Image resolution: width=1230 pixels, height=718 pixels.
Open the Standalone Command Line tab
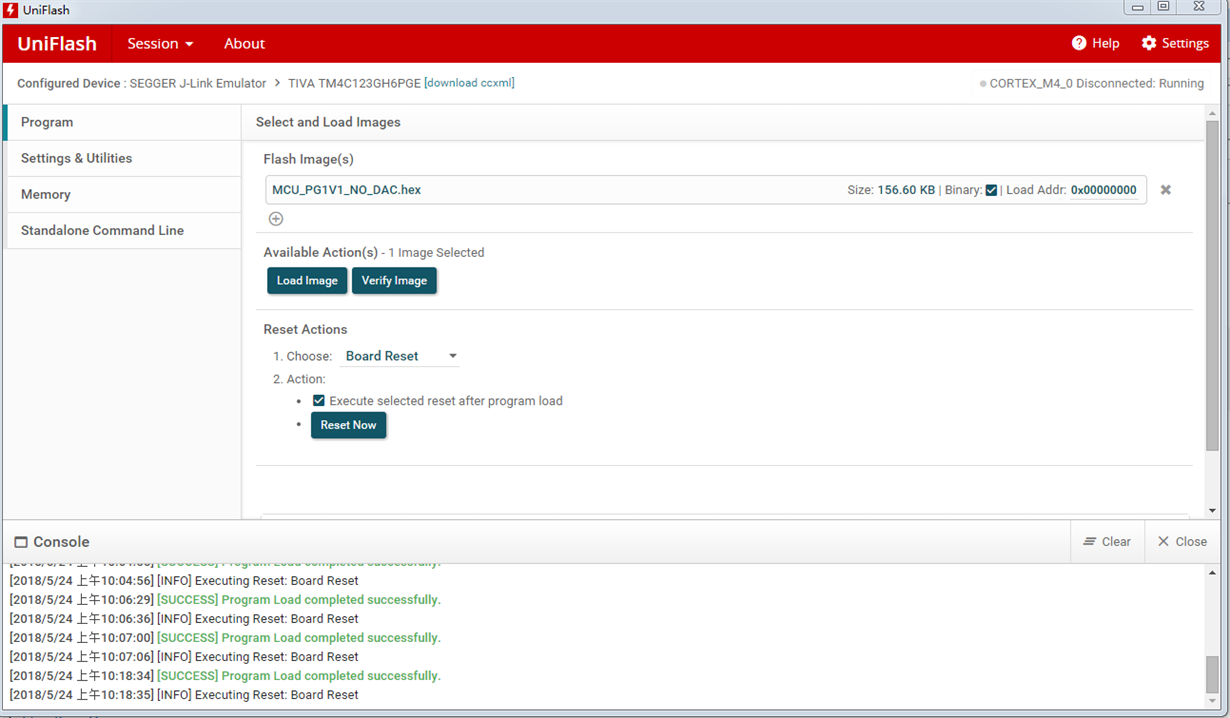122,230
